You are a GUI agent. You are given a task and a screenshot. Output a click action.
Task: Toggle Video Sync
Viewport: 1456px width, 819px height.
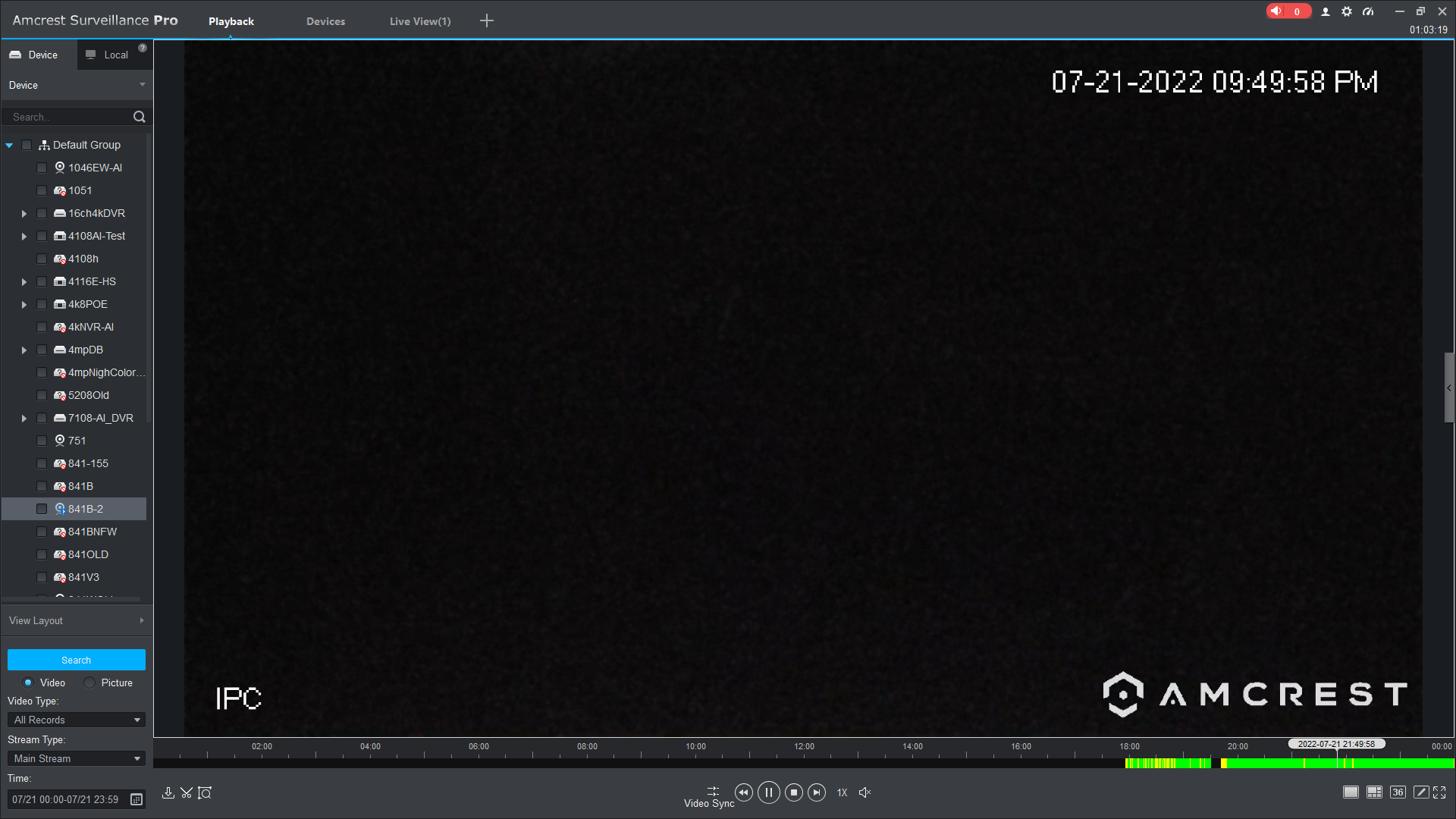pyautogui.click(x=709, y=797)
